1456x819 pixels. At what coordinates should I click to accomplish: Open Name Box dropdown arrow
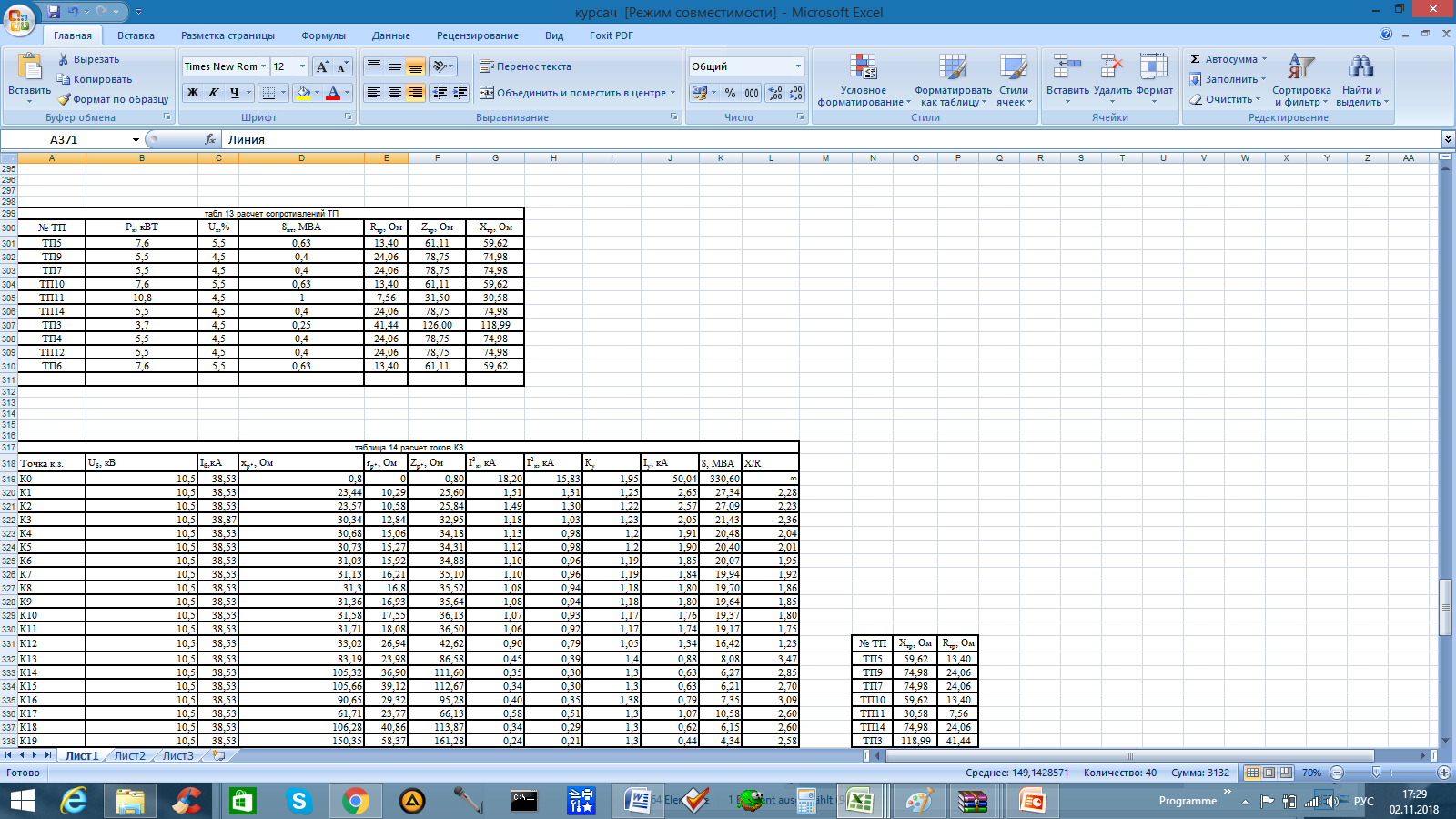(136, 139)
